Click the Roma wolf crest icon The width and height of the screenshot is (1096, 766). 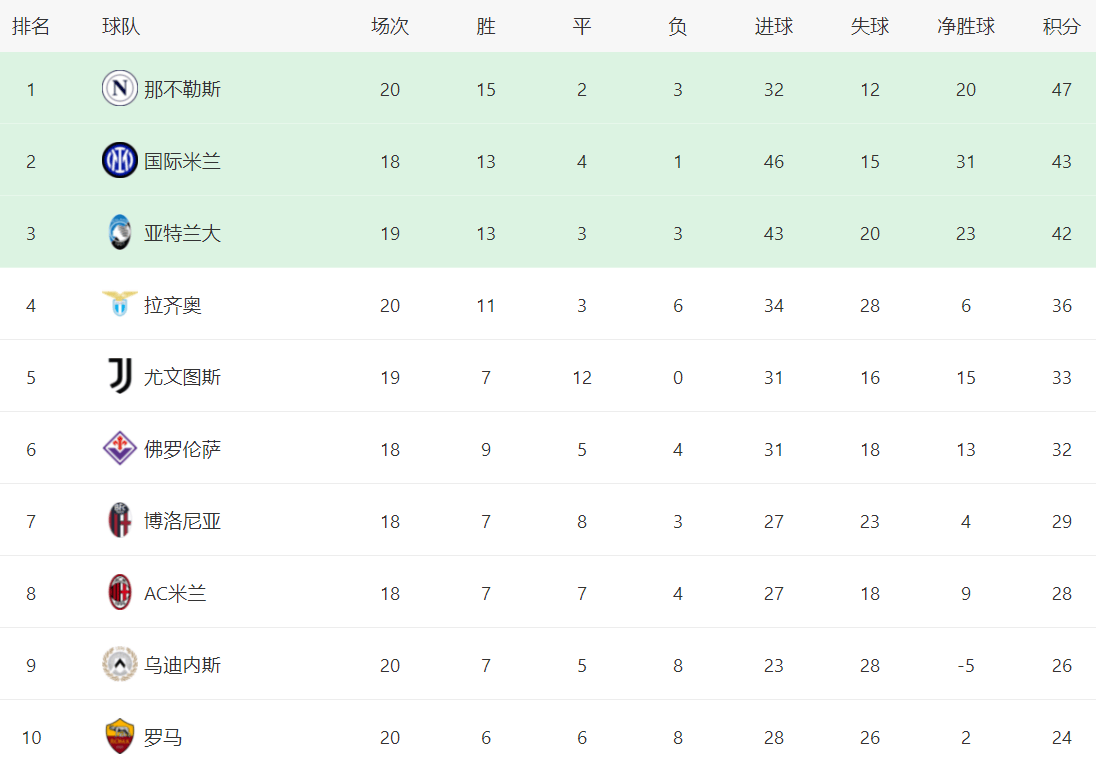pyautogui.click(x=120, y=737)
